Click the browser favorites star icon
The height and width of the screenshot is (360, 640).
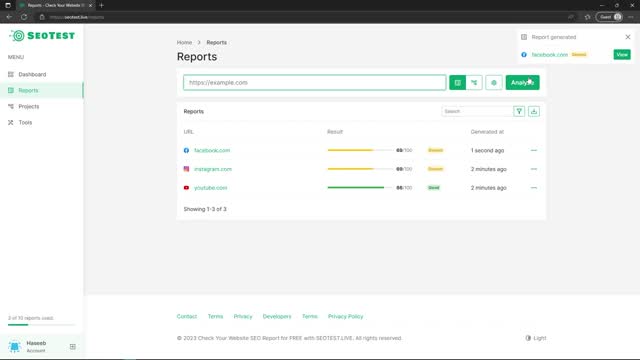[587, 17]
